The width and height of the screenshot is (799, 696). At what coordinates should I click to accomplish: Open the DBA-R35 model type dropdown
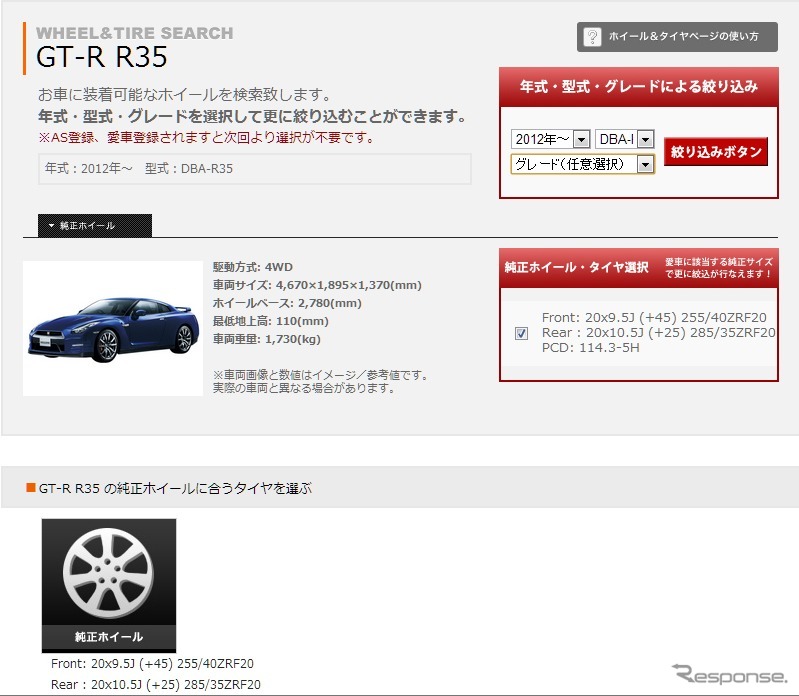pos(624,139)
